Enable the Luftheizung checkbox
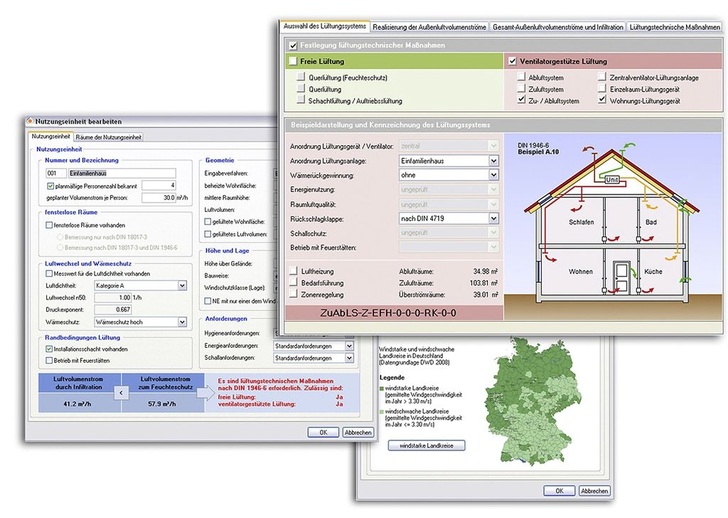Screen dimensions: 728x518 pyautogui.click(x=293, y=271)
